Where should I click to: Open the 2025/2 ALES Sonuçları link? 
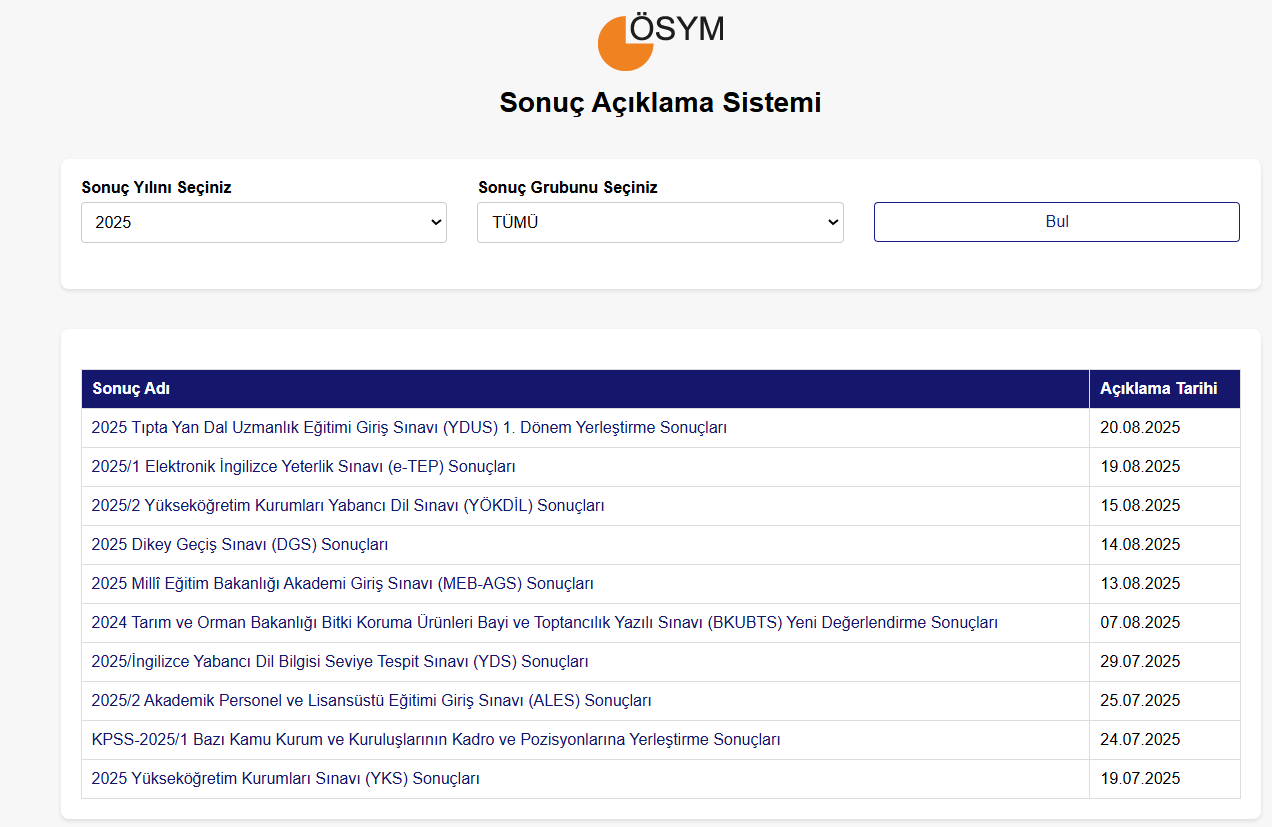point(371,701)
